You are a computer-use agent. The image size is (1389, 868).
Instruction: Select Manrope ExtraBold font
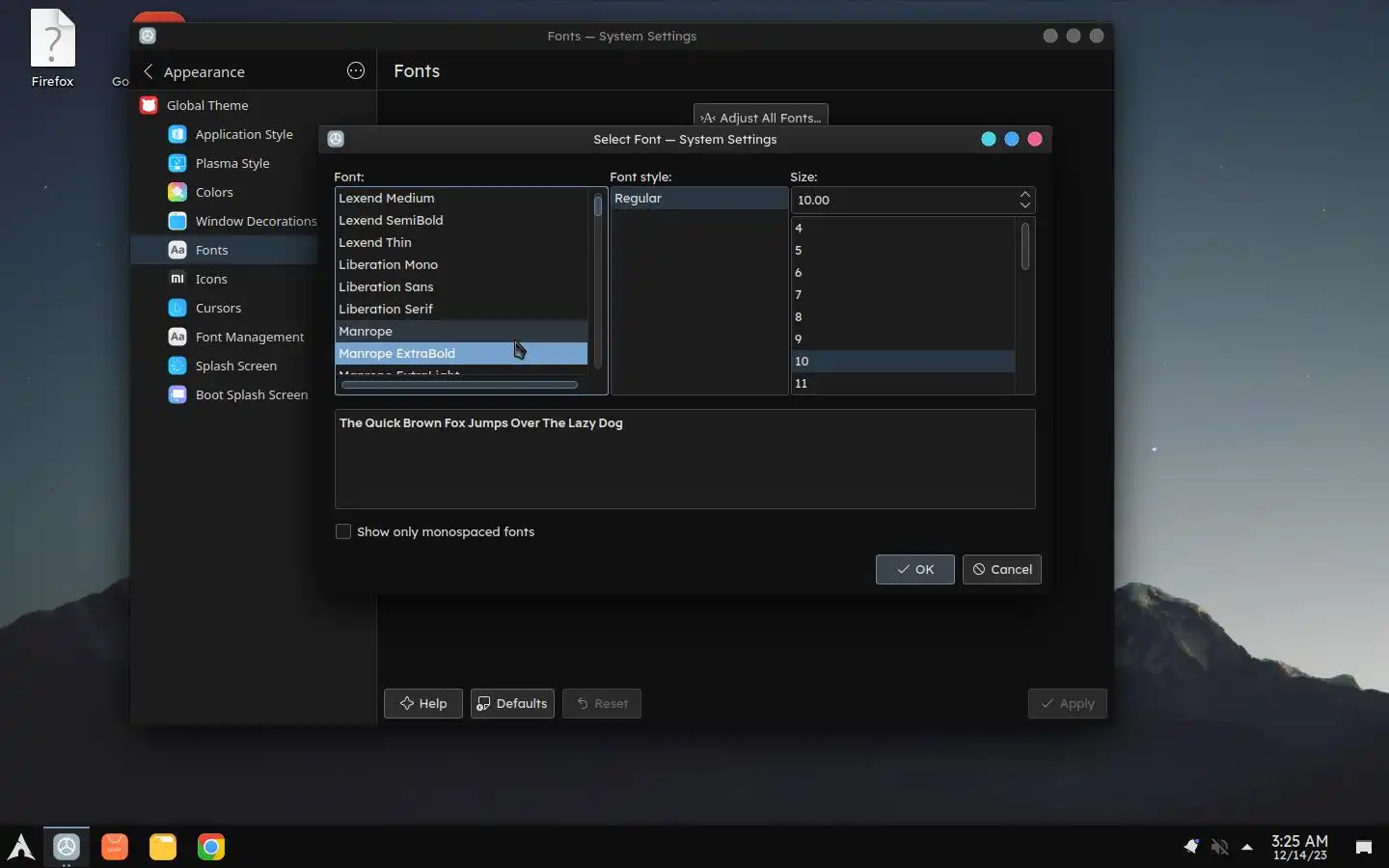(461, 353)
